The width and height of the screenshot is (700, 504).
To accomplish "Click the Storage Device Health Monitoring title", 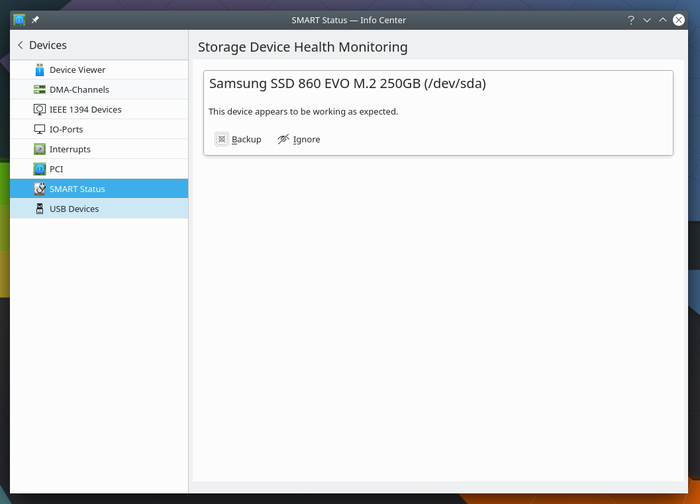I will (x=302, y=47).
